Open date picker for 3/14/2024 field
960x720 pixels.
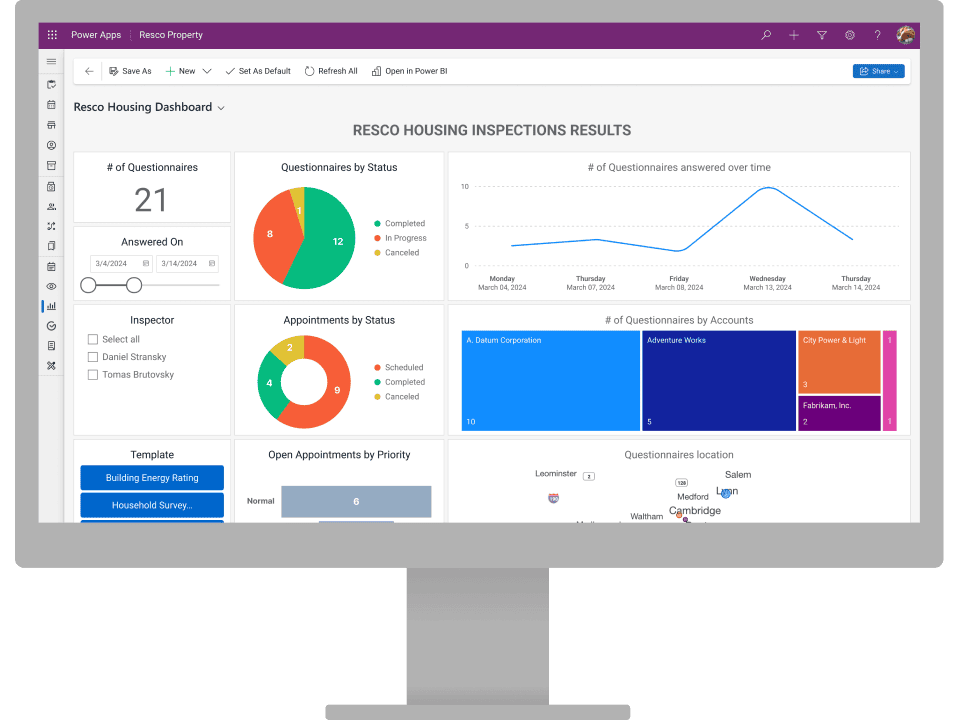click(x=212, y=263)
